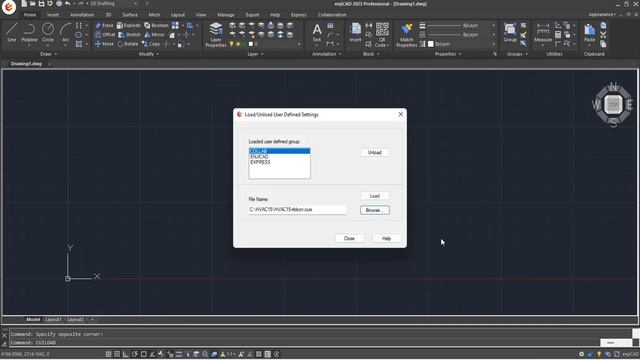Screen dimensions: 640x360
Task: Click the Load button in dialog
Action: [375, 196]
